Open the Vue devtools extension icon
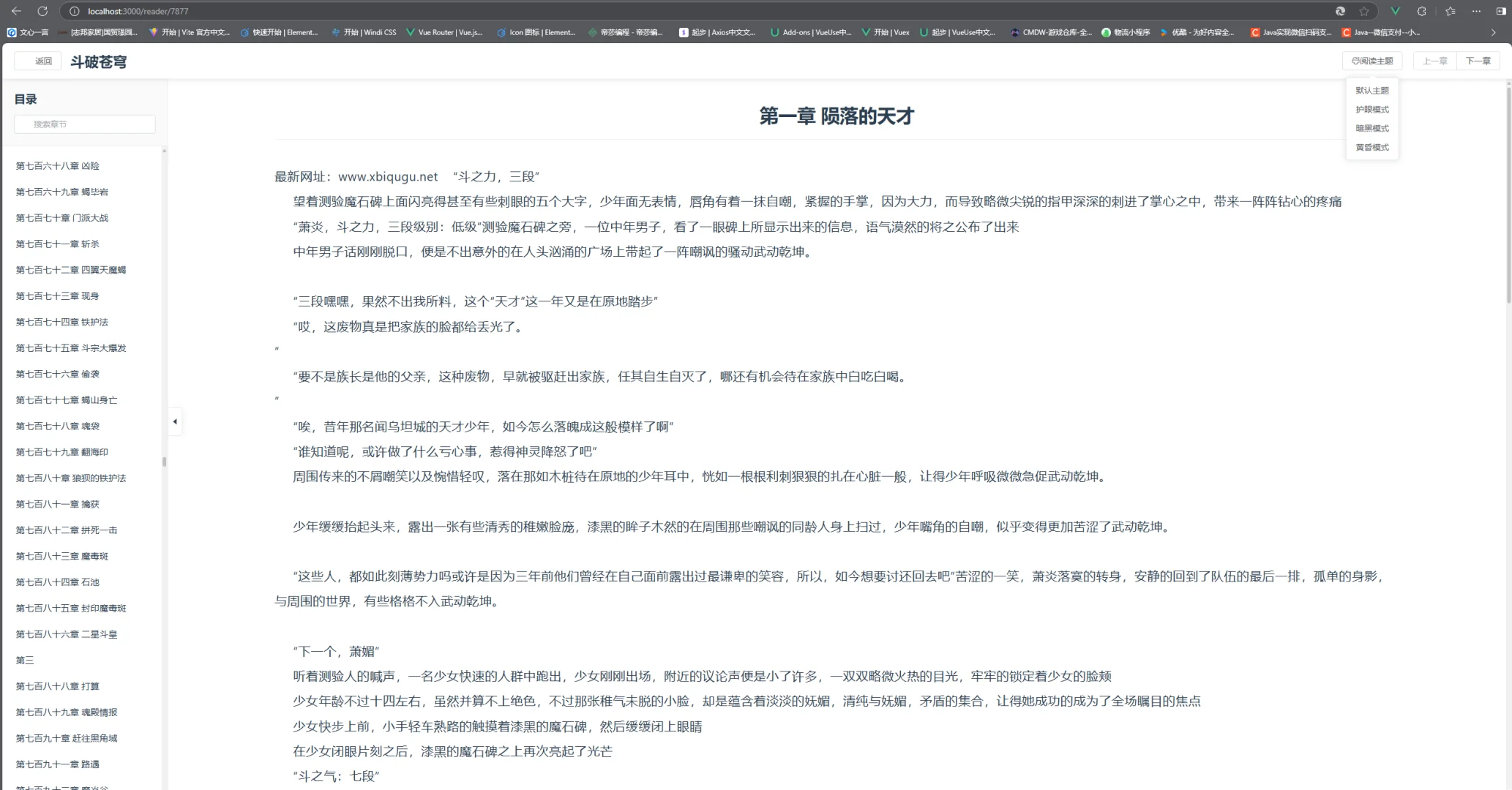Viewport: 1512px width, 790px height. pyautogui.click(x=1396, y=11)
